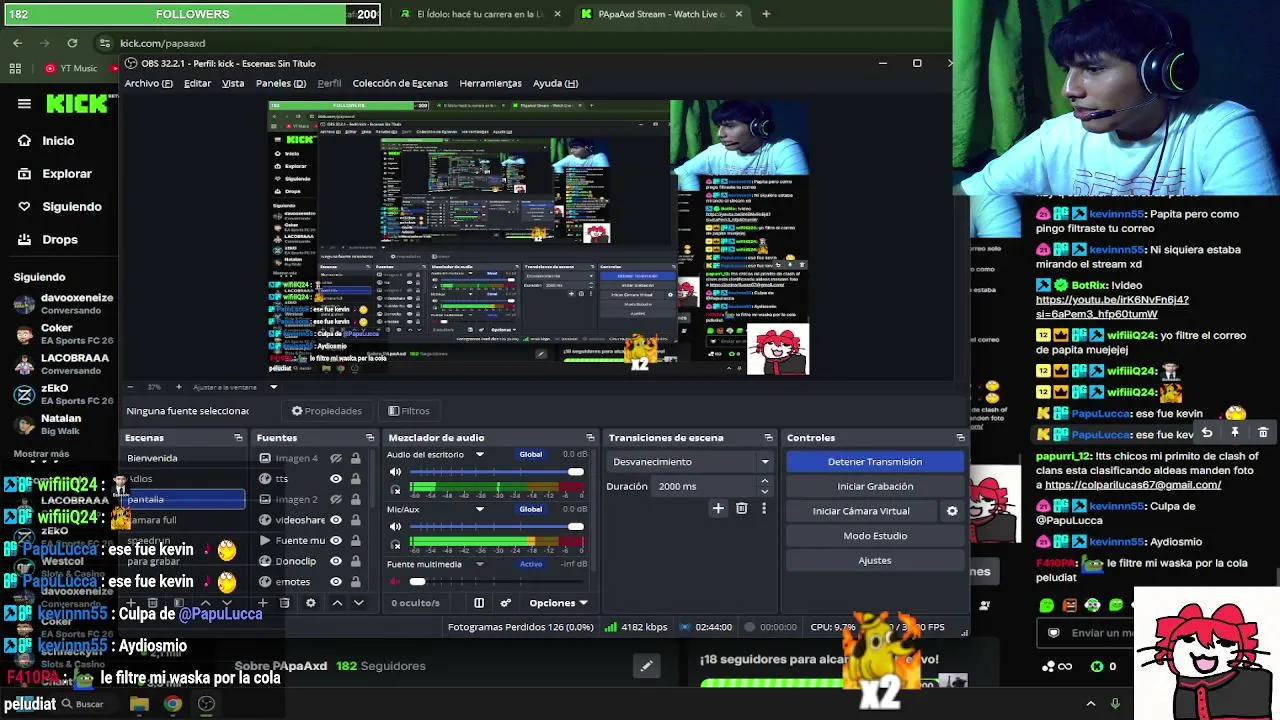This screenshot has width=1280, height=720.
Task: Hide the Fuente multimedia source in Fuentes
Action: (336, 541)
